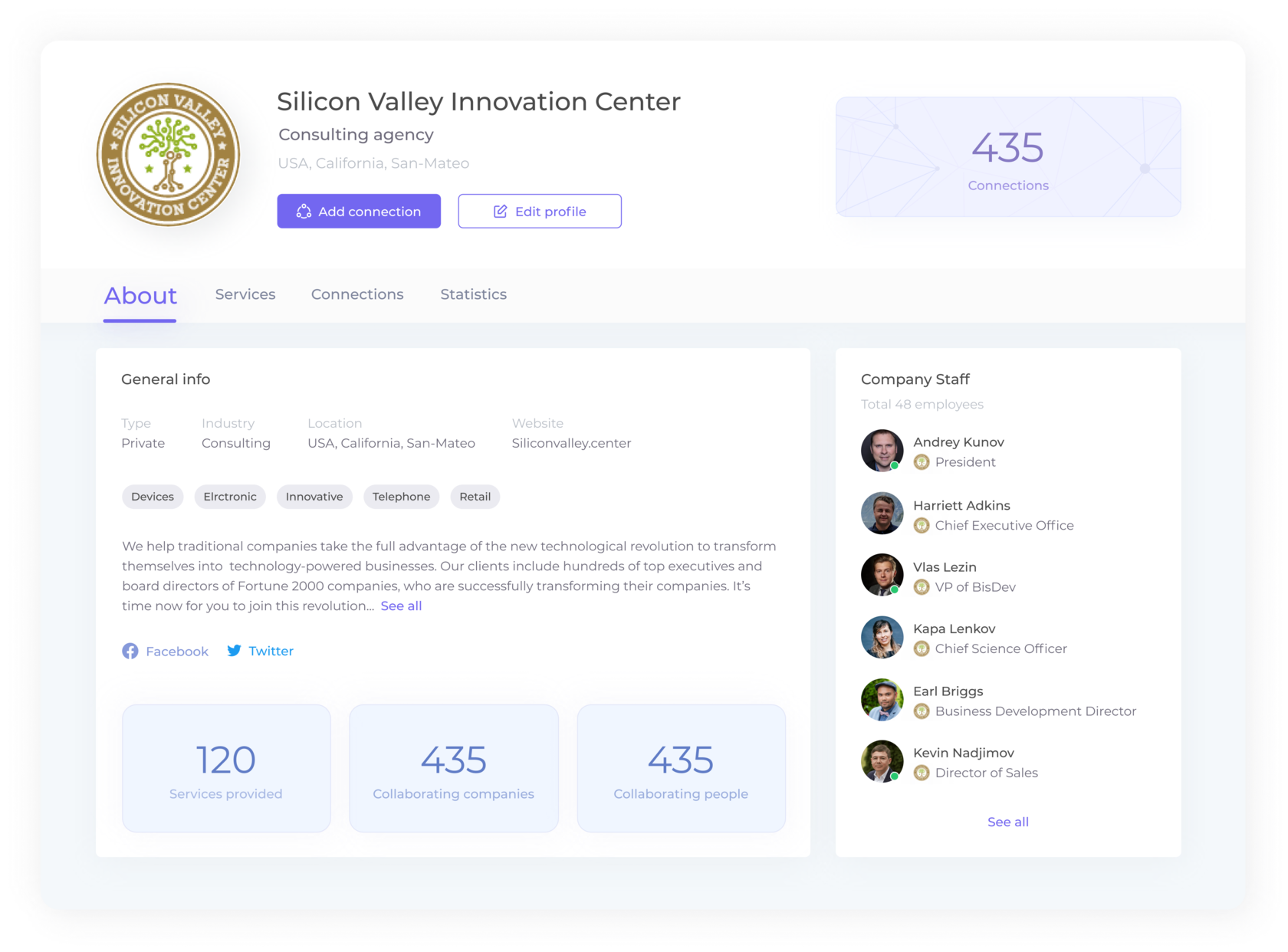Expand the description with See all
The width and height of the screenshot is (1288, 952).
click(x=401, y=606)
